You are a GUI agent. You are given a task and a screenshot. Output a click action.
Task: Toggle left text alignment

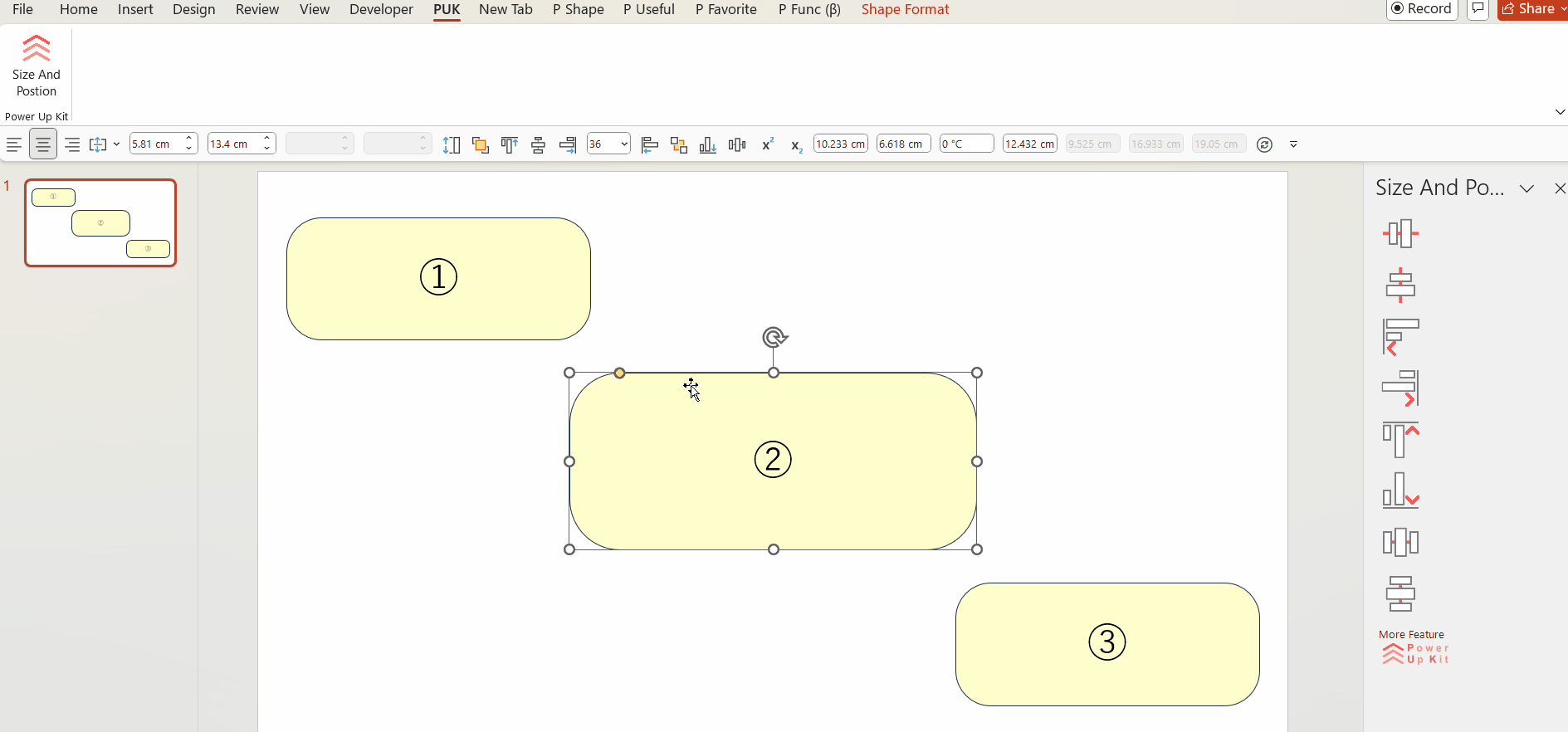14,144
